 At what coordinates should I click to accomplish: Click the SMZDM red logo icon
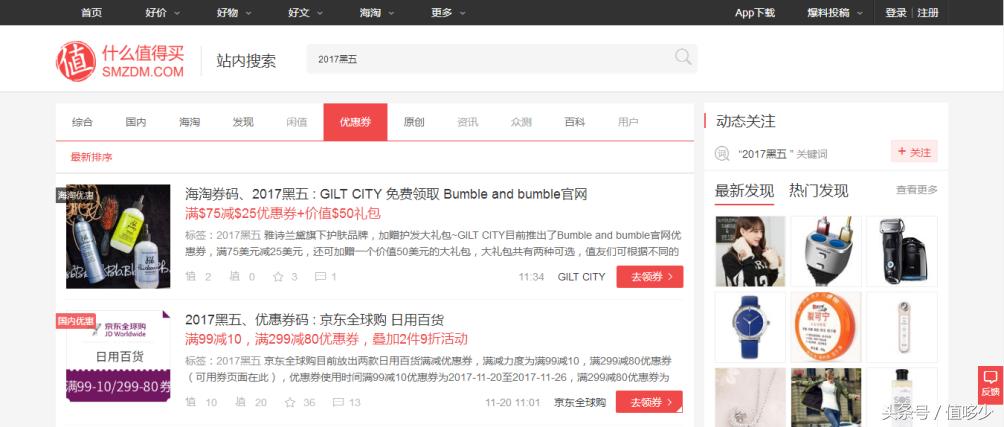(76, 61)
